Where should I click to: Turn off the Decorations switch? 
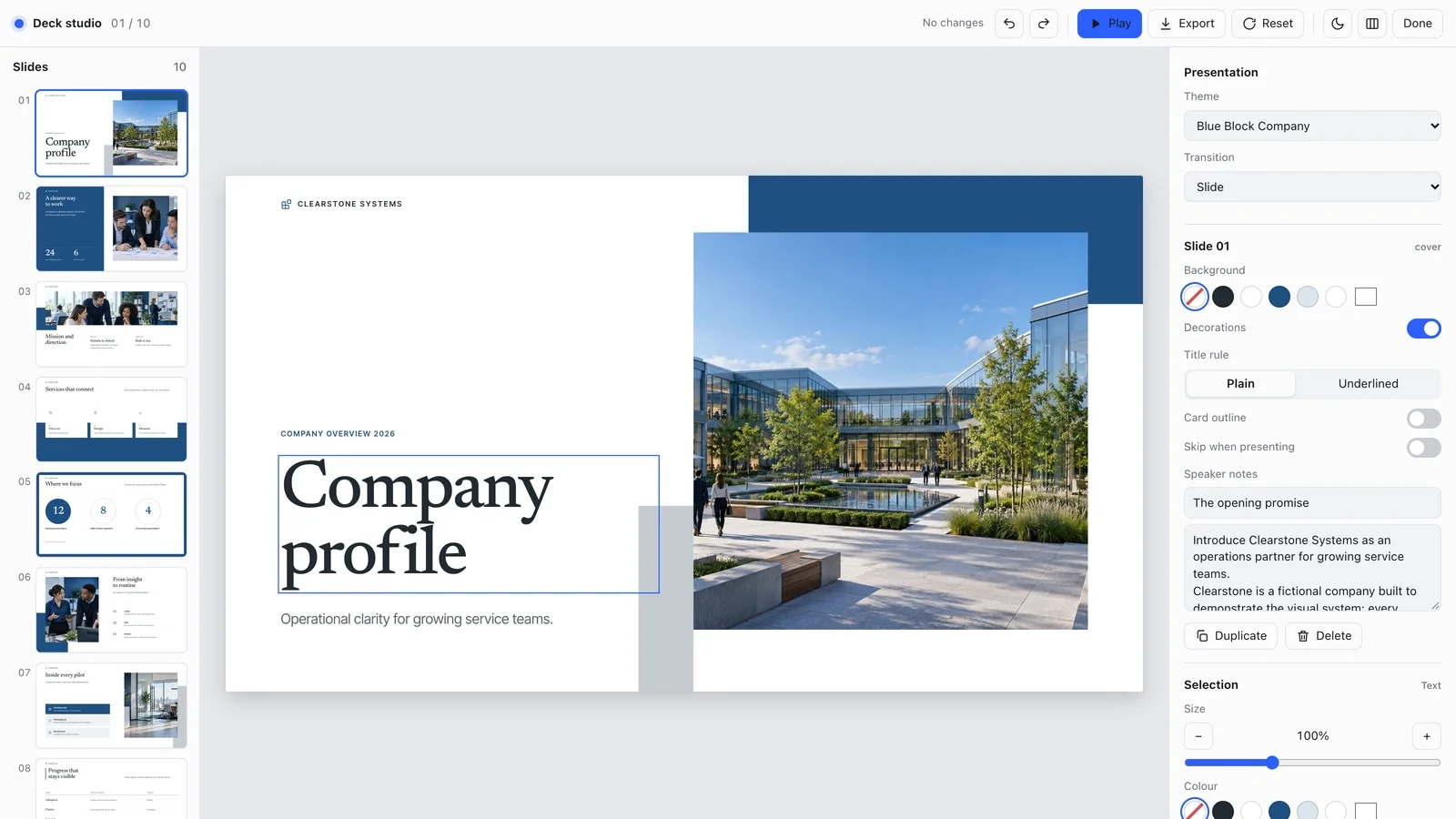click(x=1424, y=329)
